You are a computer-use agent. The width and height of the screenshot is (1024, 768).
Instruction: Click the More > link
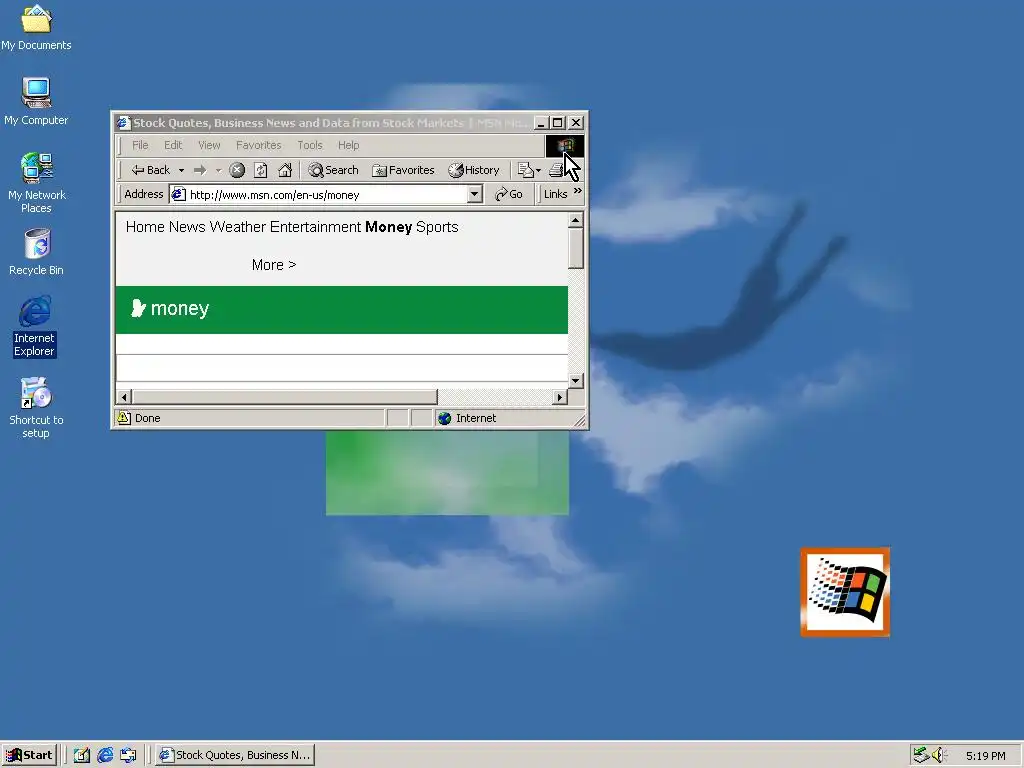274,265
